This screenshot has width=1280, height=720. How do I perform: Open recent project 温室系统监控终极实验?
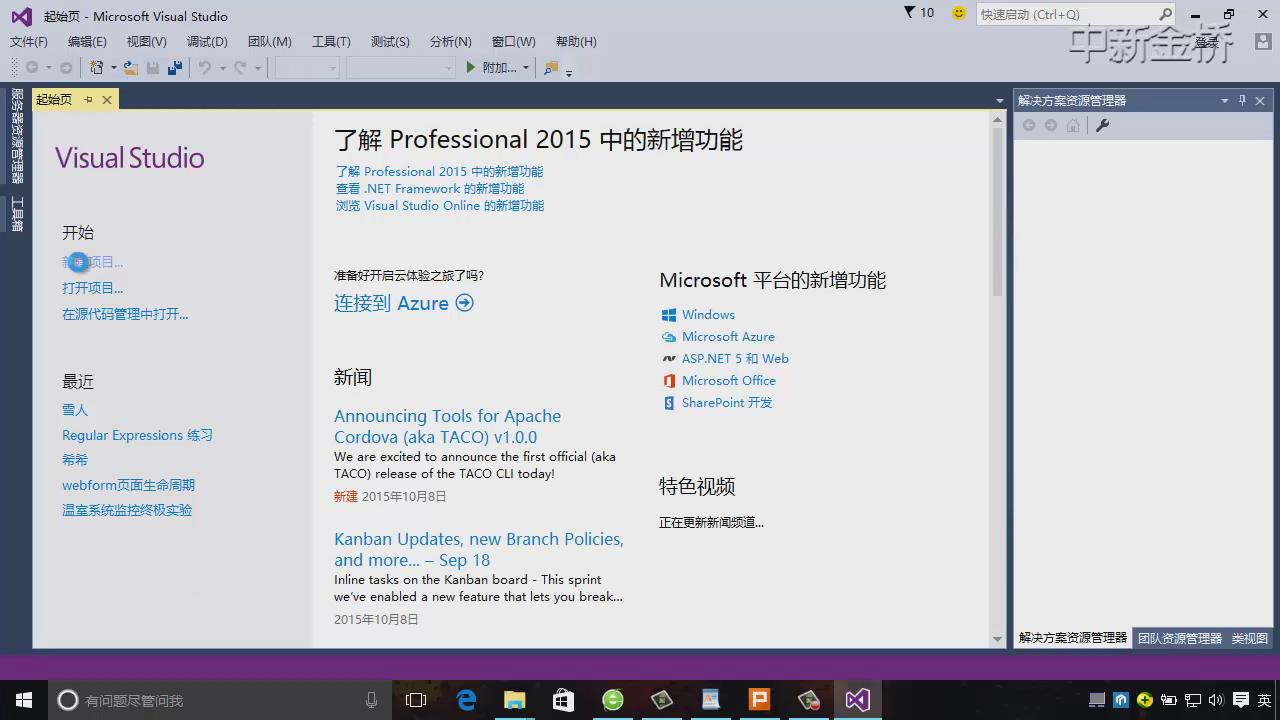[127, 510]
